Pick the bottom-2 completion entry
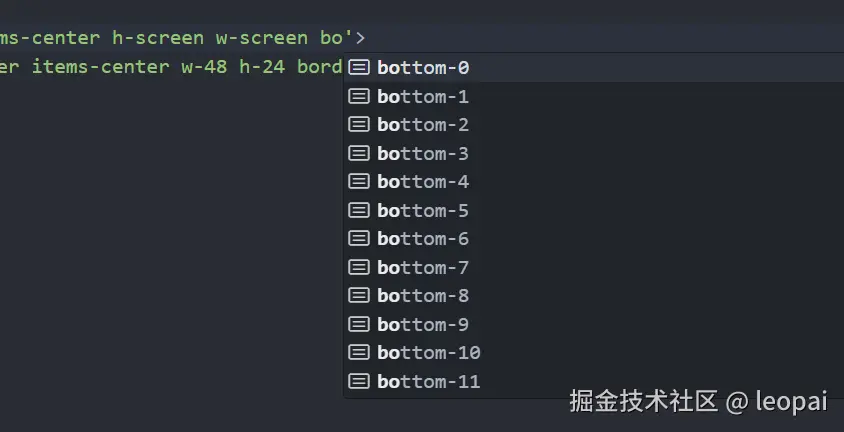The width and height of the screenshot is (844, 432). (423, 125)
